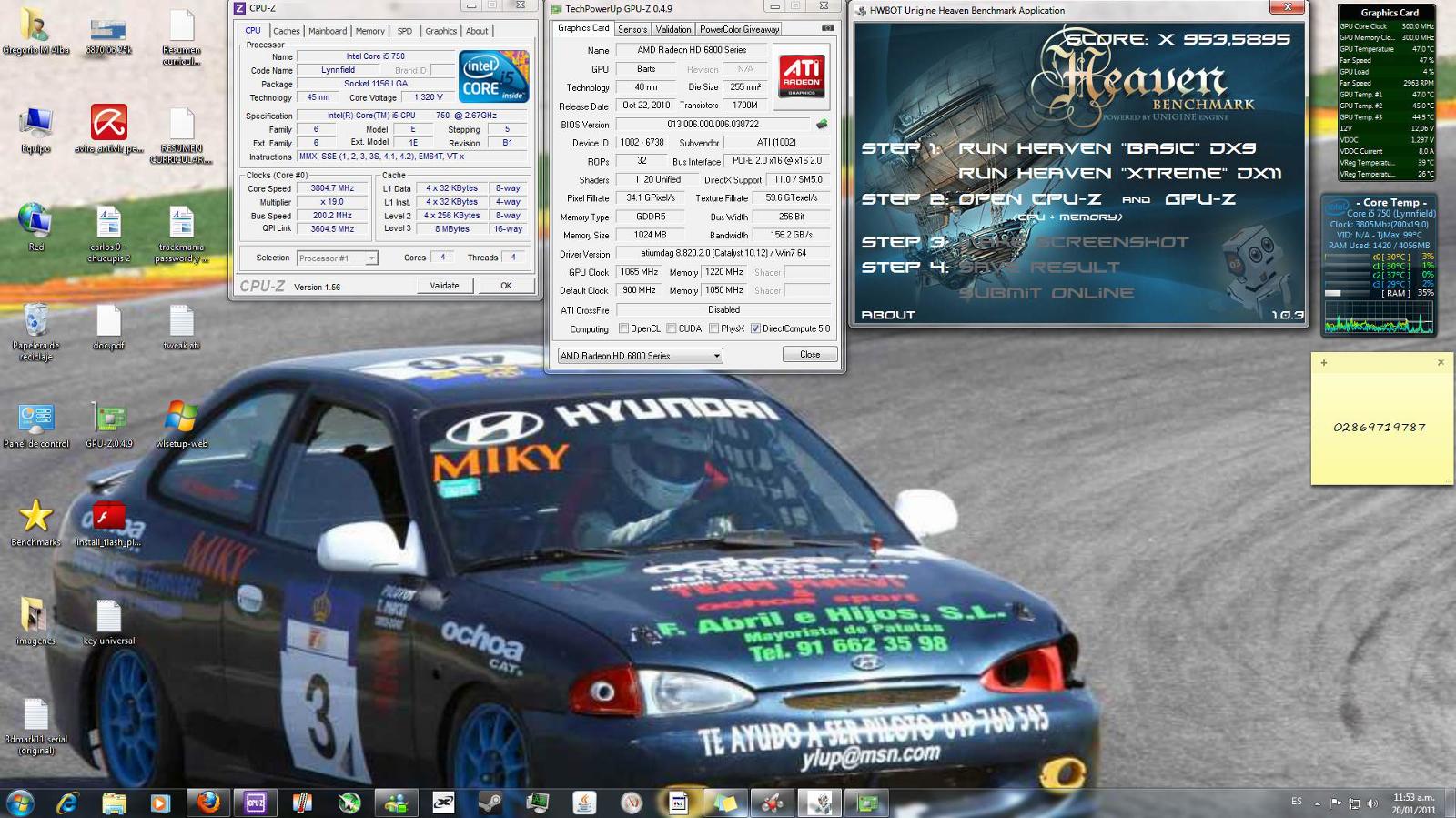
Task: Open the imagenes folder desktop icon
Action: tap(35, 621)
